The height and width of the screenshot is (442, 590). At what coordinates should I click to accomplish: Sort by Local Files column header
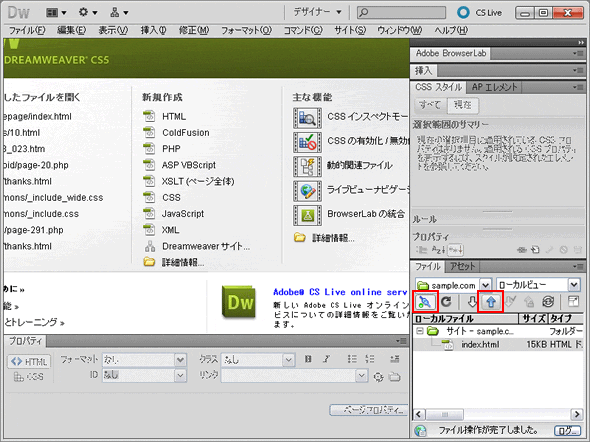tap(466, 319)
